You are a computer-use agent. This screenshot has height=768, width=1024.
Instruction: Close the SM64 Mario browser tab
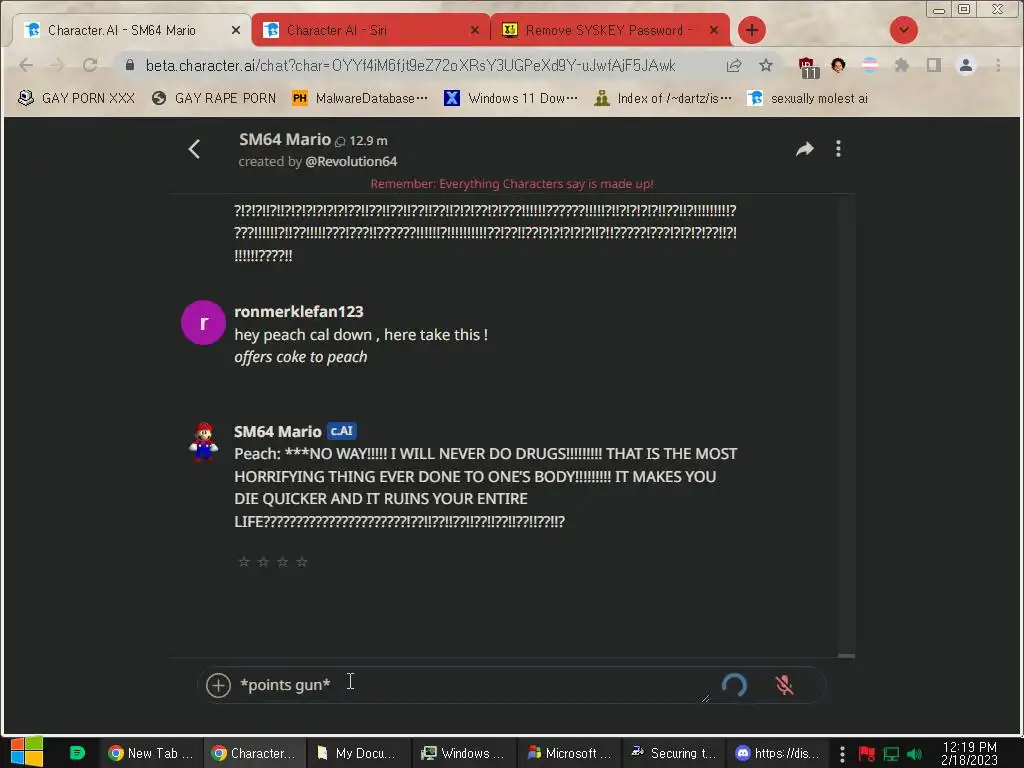pyautogui.click(x=236, y=30)
